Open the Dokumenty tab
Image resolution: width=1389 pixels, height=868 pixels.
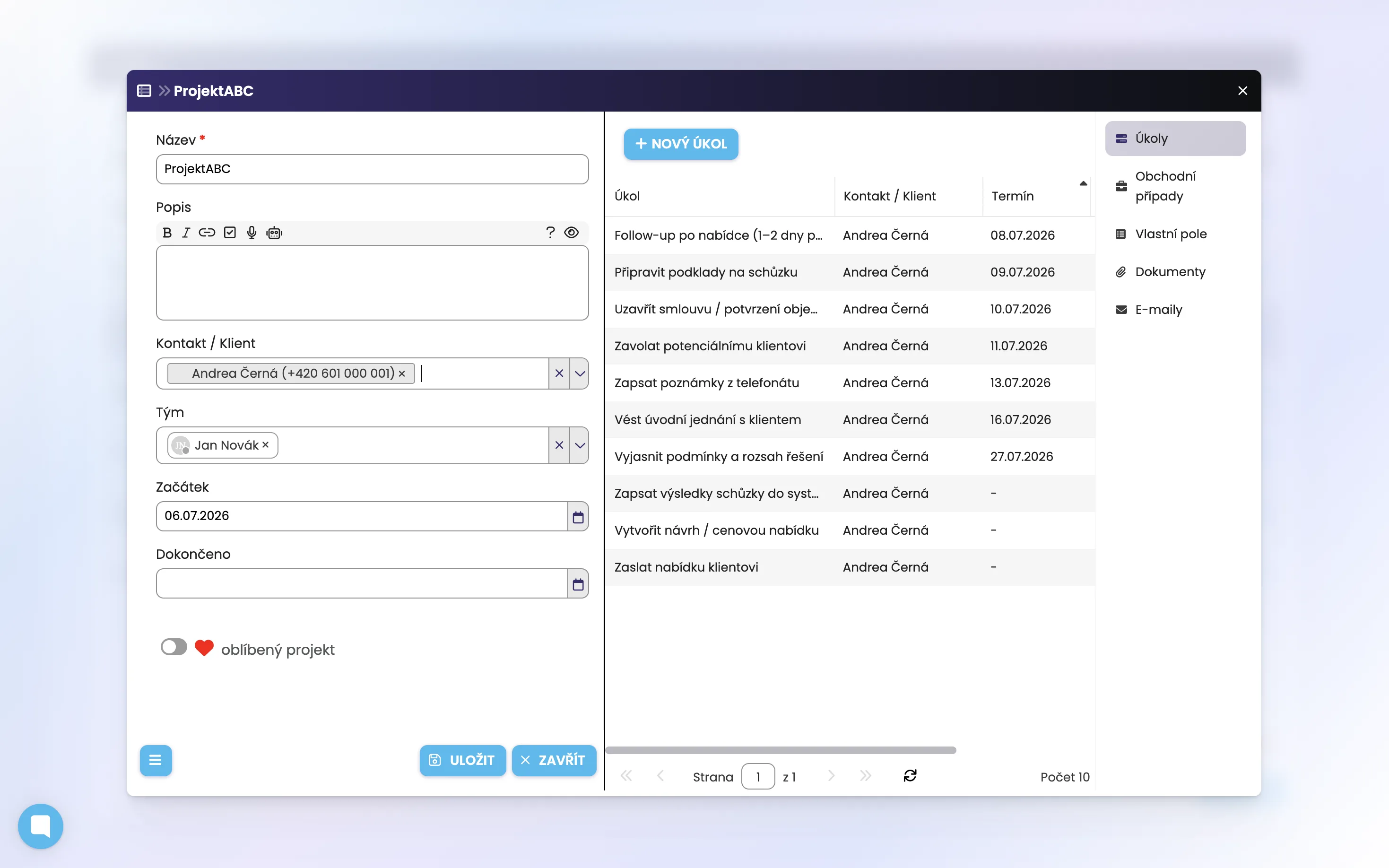(1175, 272)
